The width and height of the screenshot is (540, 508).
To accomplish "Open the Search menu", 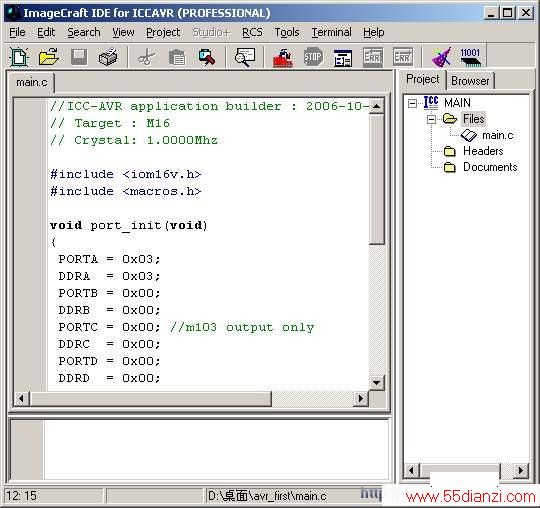I will tap(84, 32).
